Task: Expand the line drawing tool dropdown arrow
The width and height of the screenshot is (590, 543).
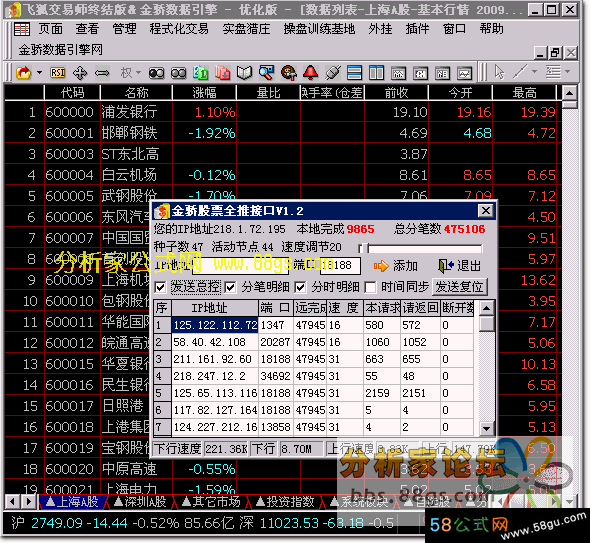Action: [x=534, y=71]
